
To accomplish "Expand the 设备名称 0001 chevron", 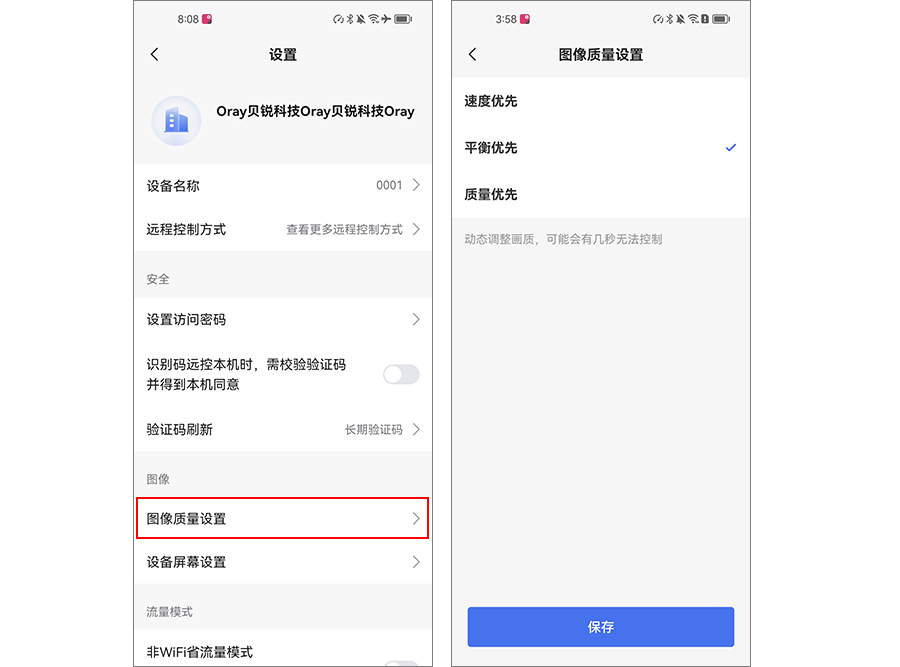I will [416, 185].
